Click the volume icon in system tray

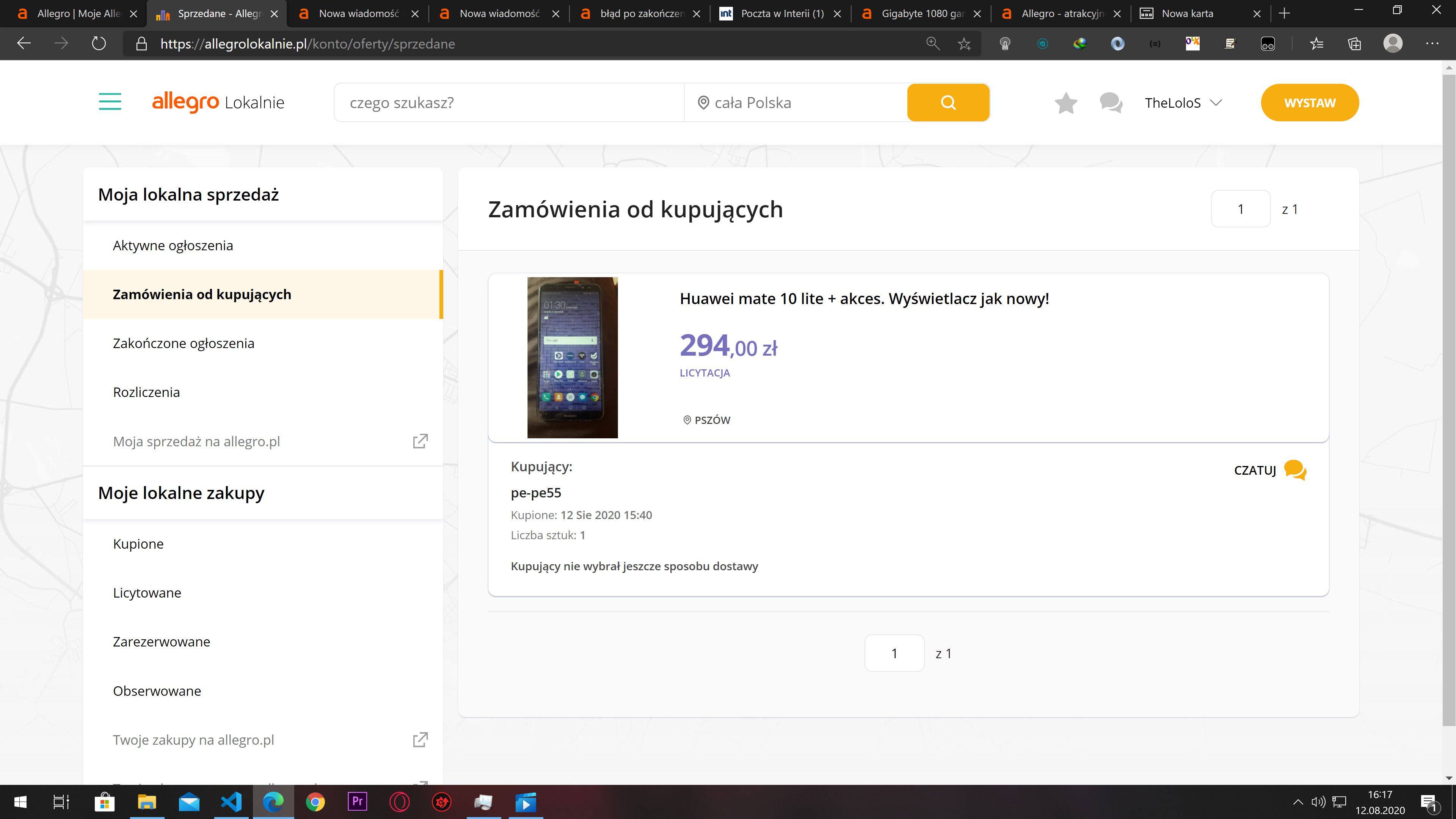[x=1318, y=802]
